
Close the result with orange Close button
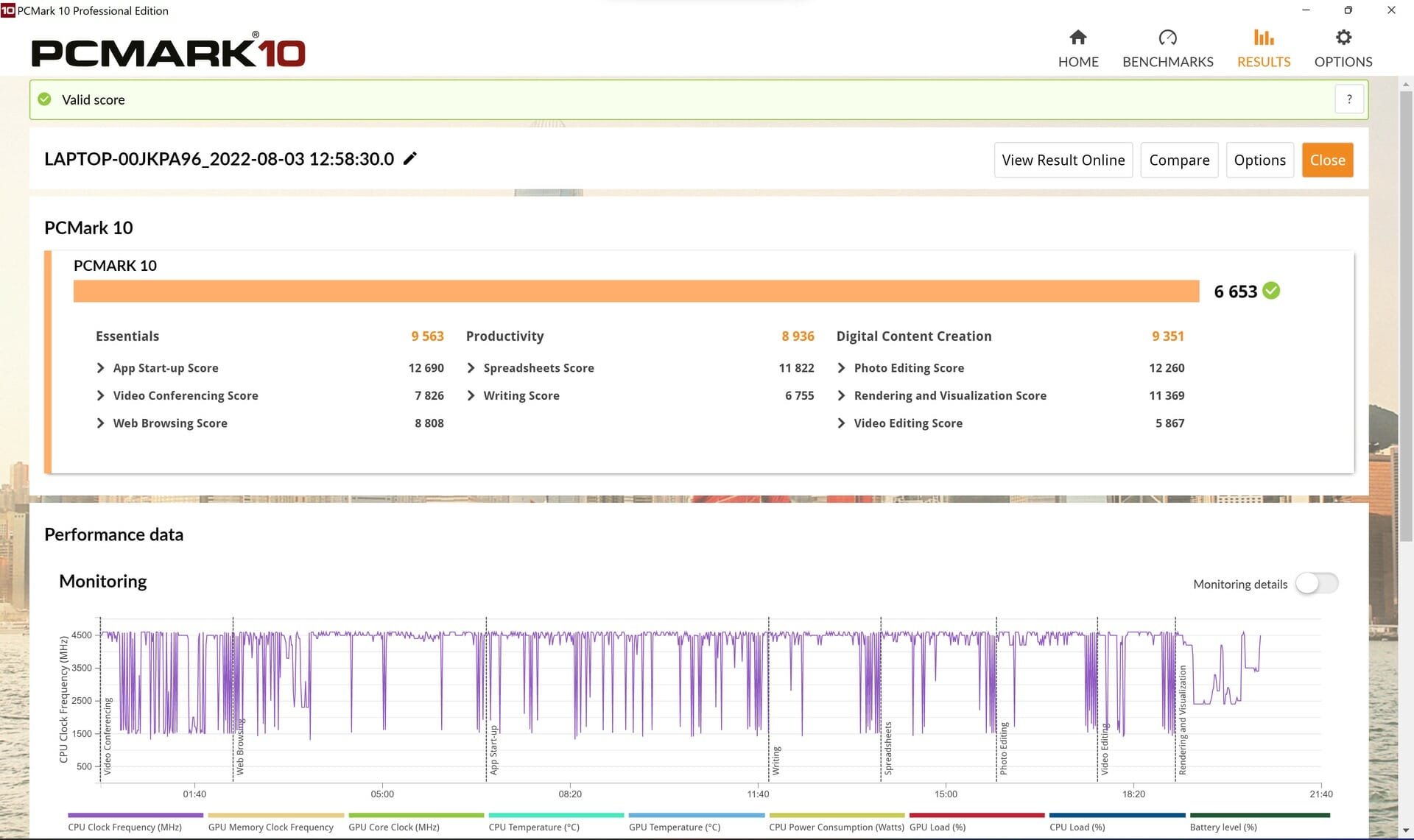click(1327, 160)
